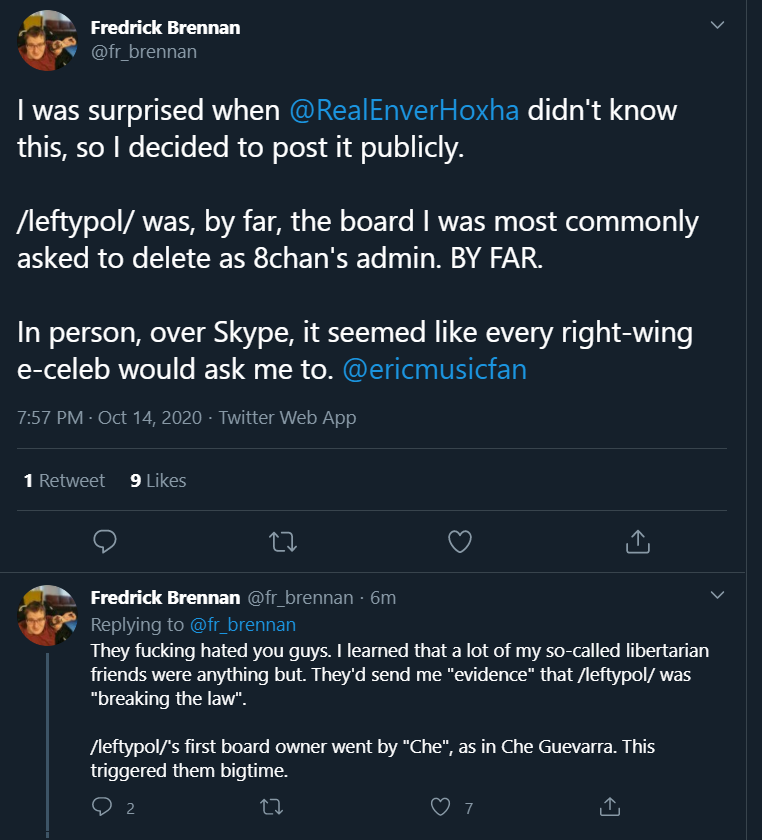Retweet the follow-up reply tweet
Screen dimensions: 762x840
271,806
